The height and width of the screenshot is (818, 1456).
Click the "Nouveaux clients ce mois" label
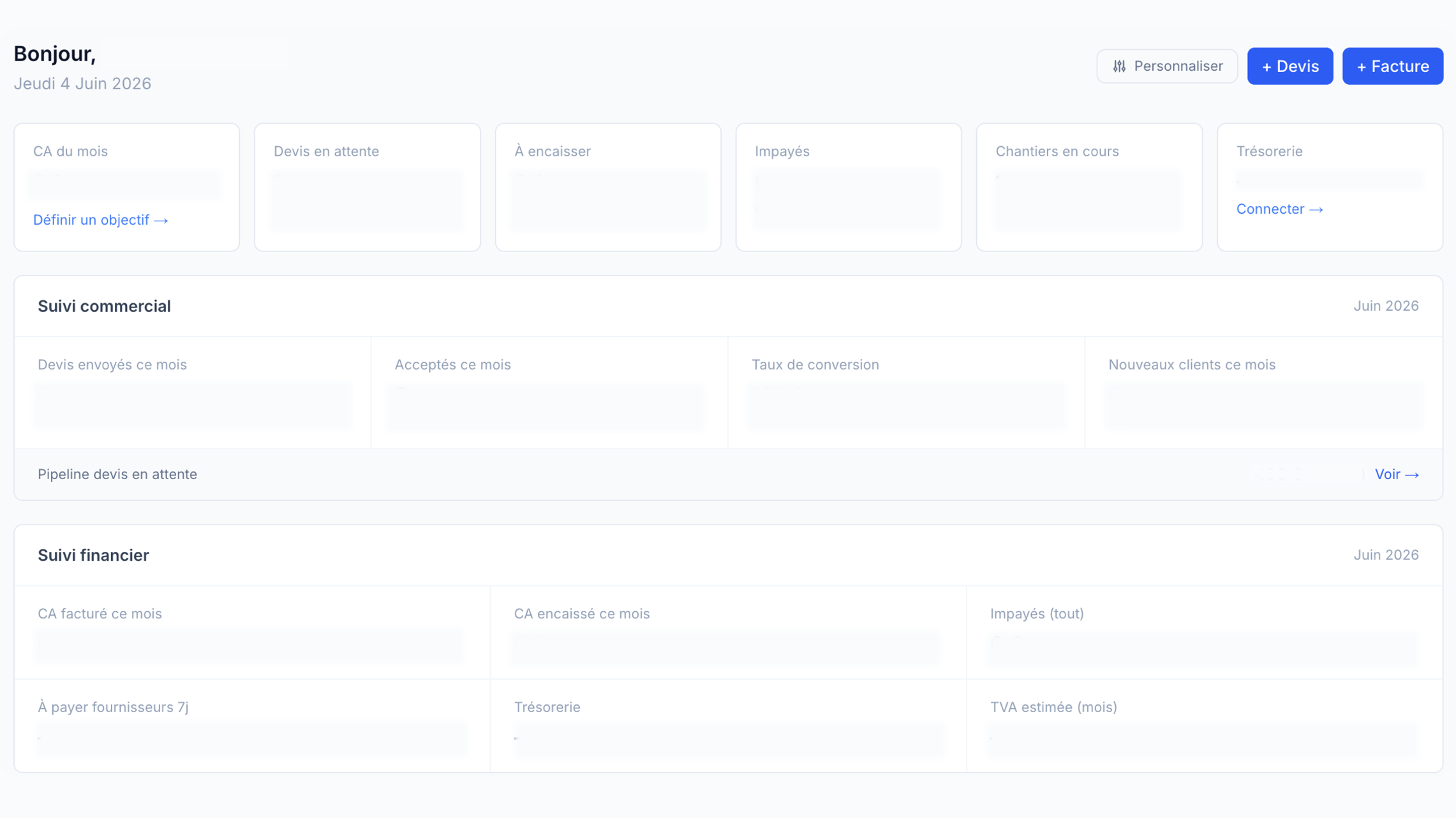(1192, 364)
